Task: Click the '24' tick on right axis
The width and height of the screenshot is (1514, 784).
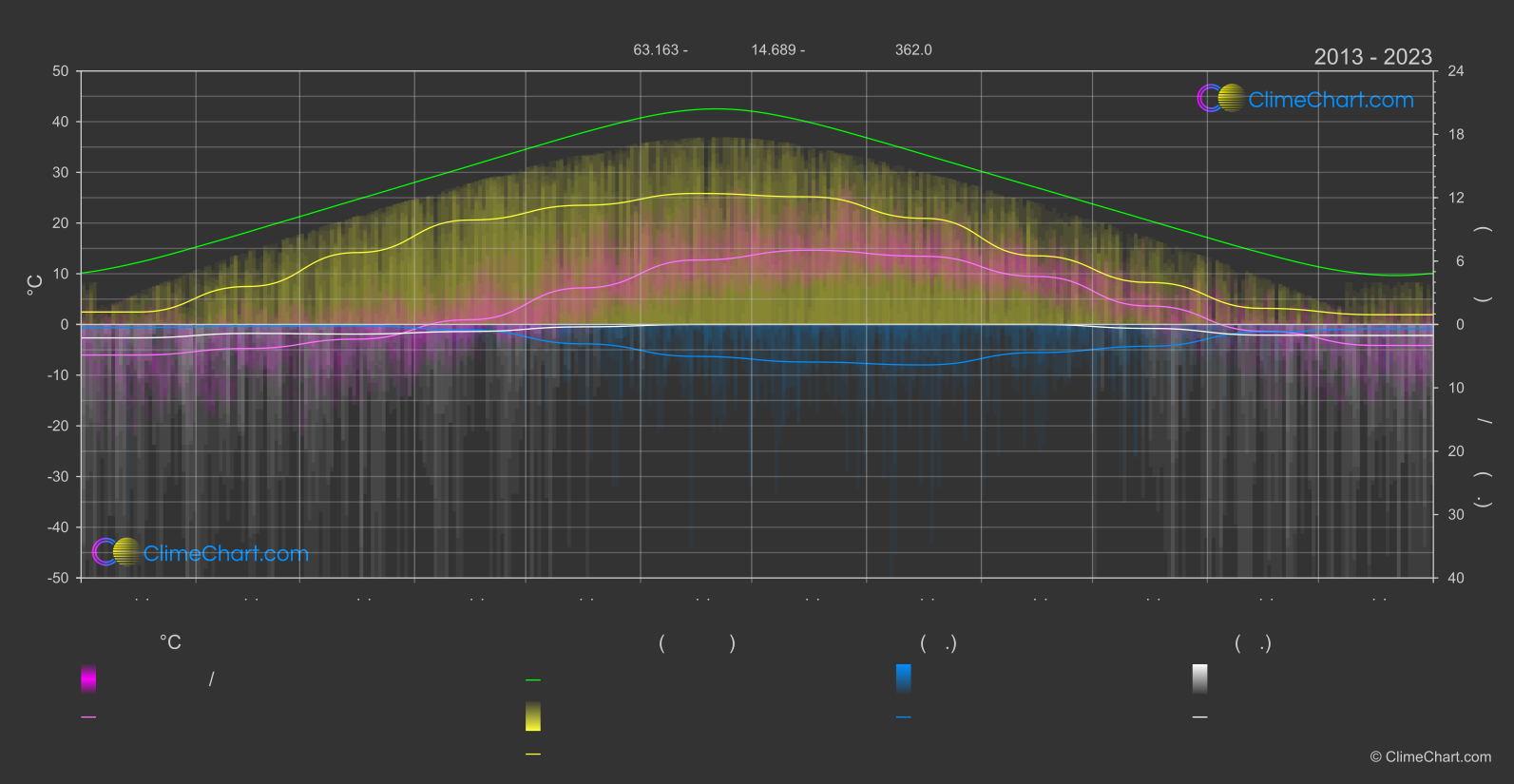Action: coord(1456,71)
